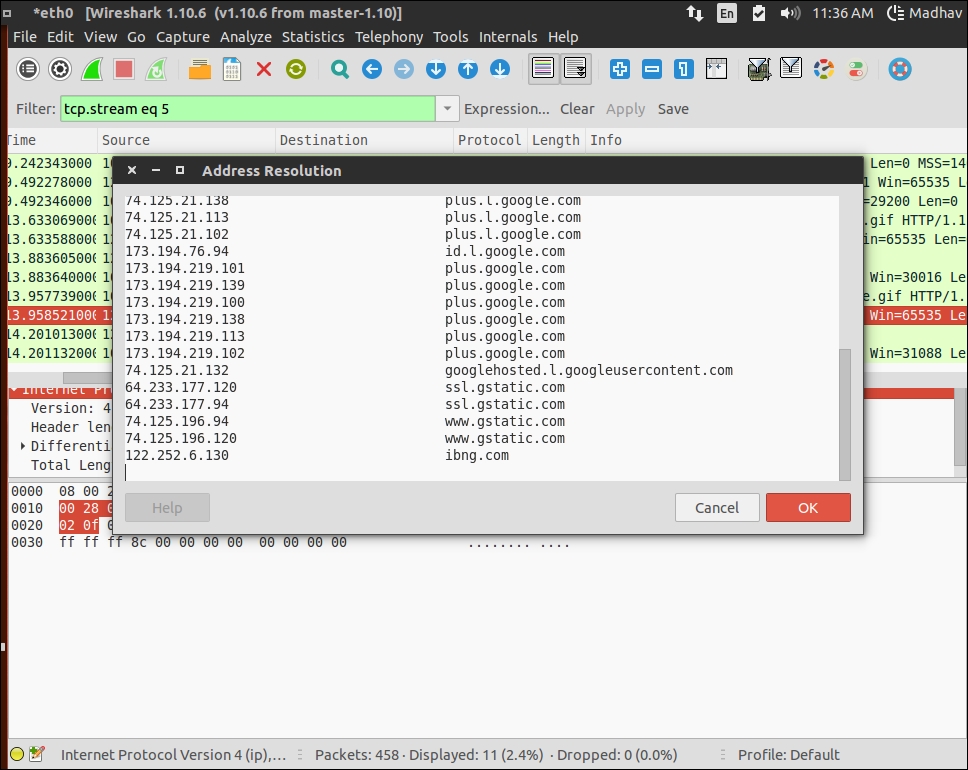
Task: Open the Capture menu
Action: (183, 37)
